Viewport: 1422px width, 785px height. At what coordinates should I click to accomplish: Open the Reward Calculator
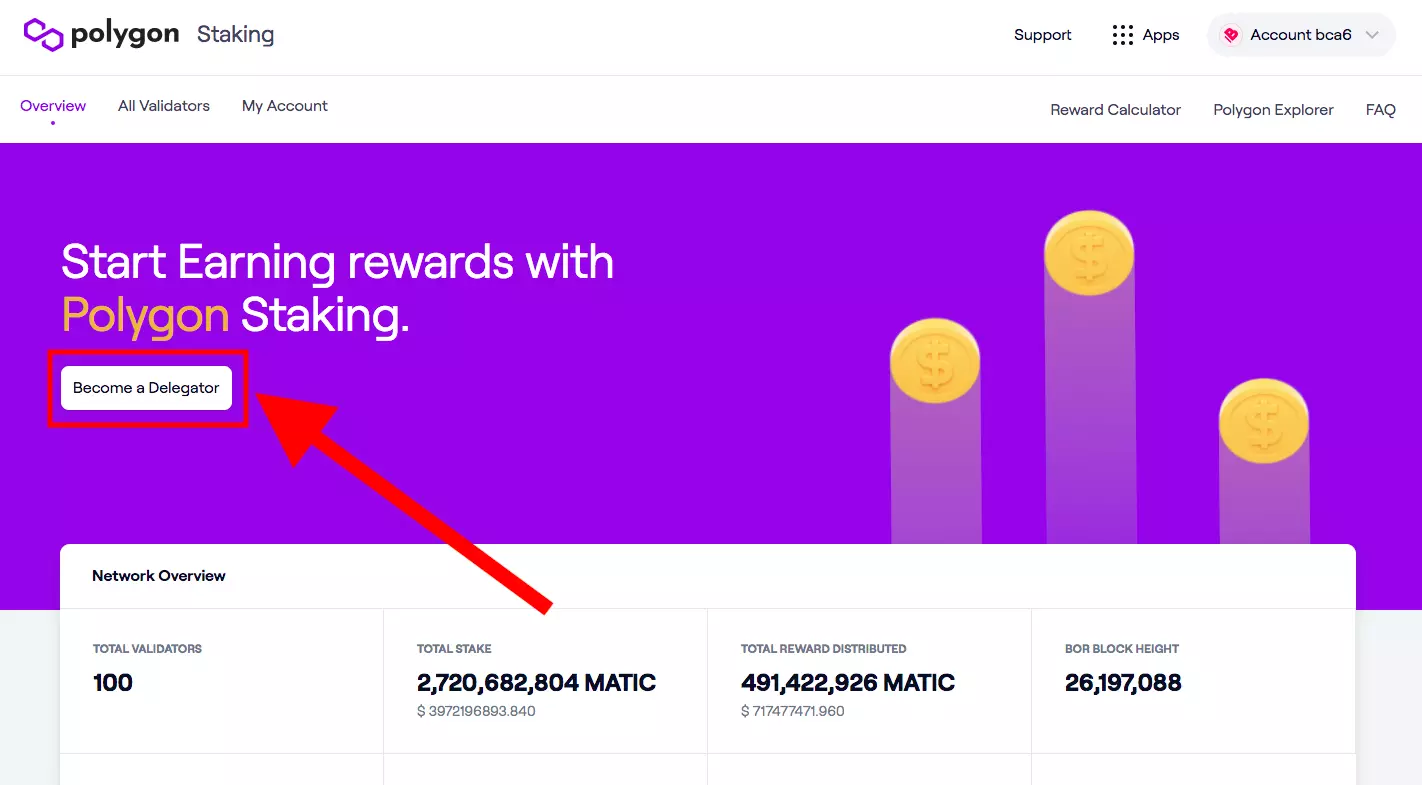1115,110
